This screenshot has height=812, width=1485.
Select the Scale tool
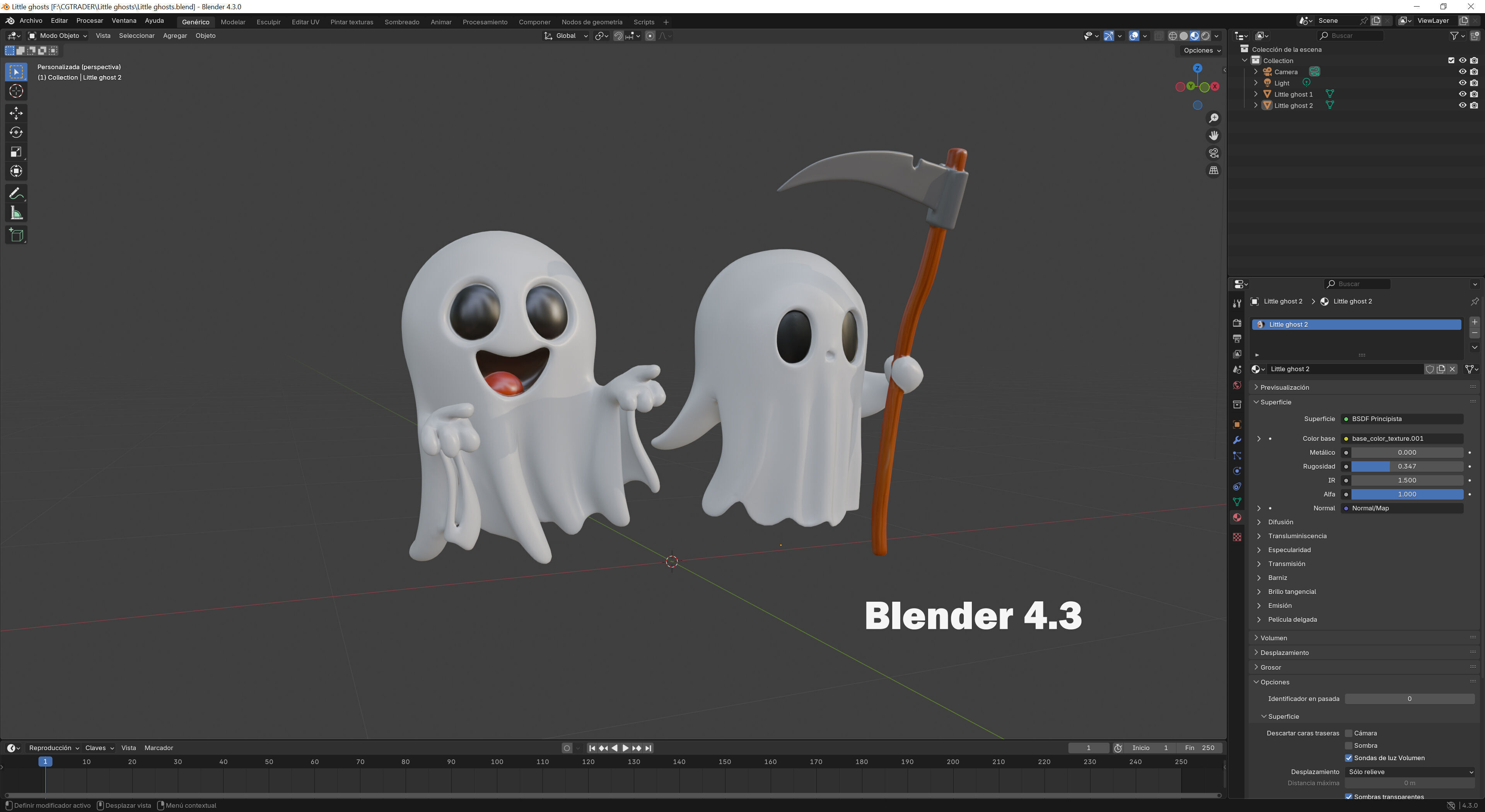16,152
